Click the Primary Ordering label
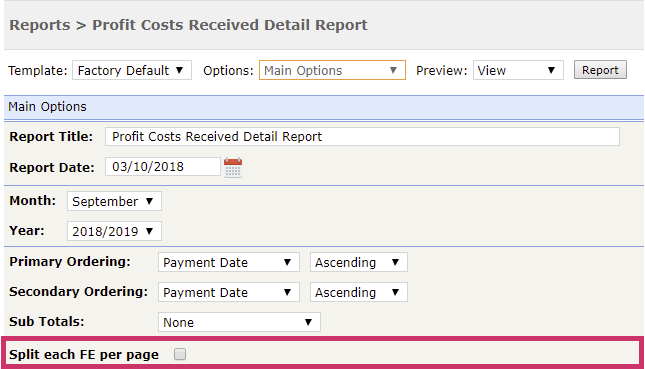 coord(70,262)
